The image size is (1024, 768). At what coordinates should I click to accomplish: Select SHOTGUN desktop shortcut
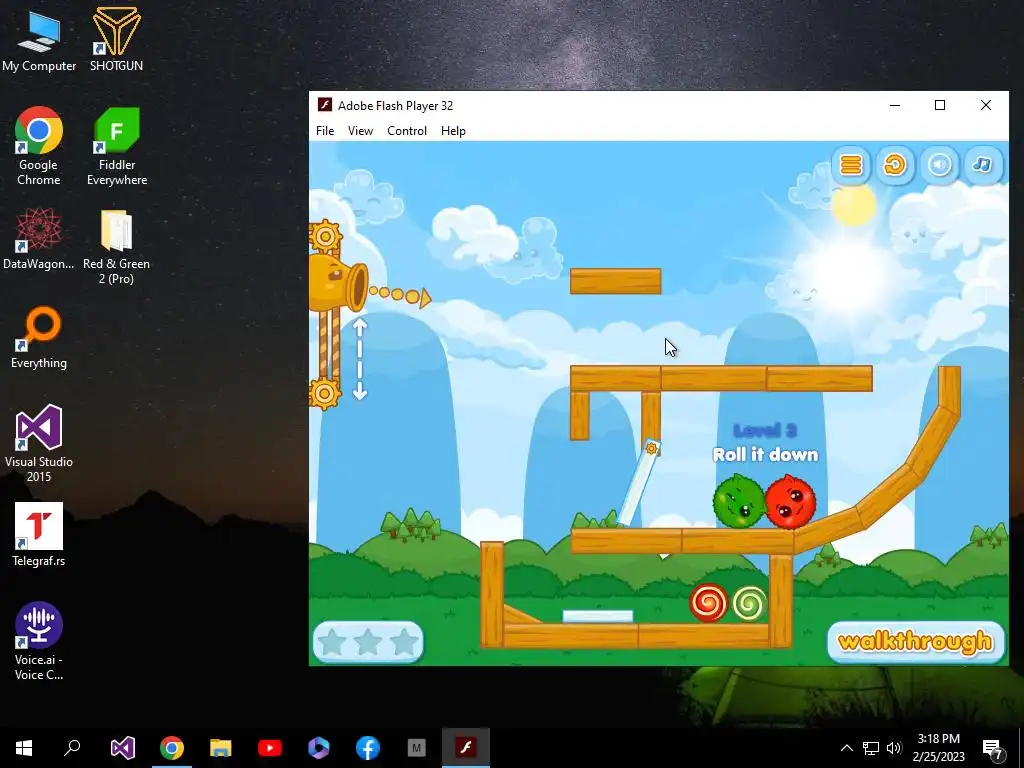[116, 39]
